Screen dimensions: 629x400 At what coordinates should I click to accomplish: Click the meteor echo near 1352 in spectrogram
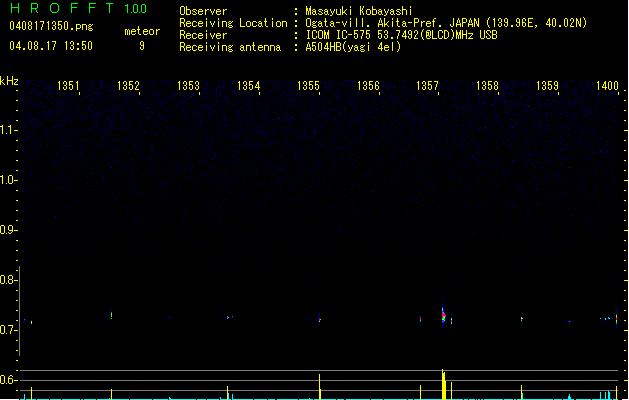click(111, 315)
